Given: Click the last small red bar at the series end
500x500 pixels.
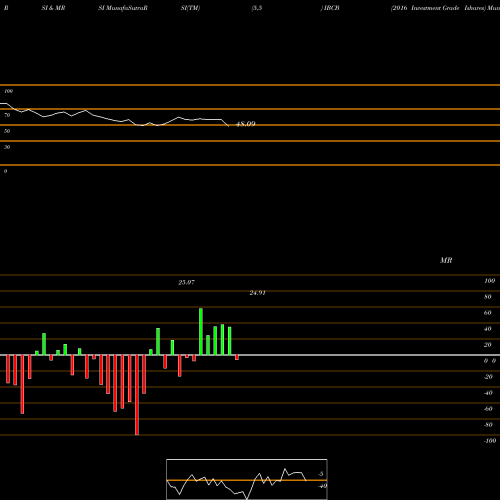Looking at the screenshot, I should pyautogui.click(x=237, y=357).
